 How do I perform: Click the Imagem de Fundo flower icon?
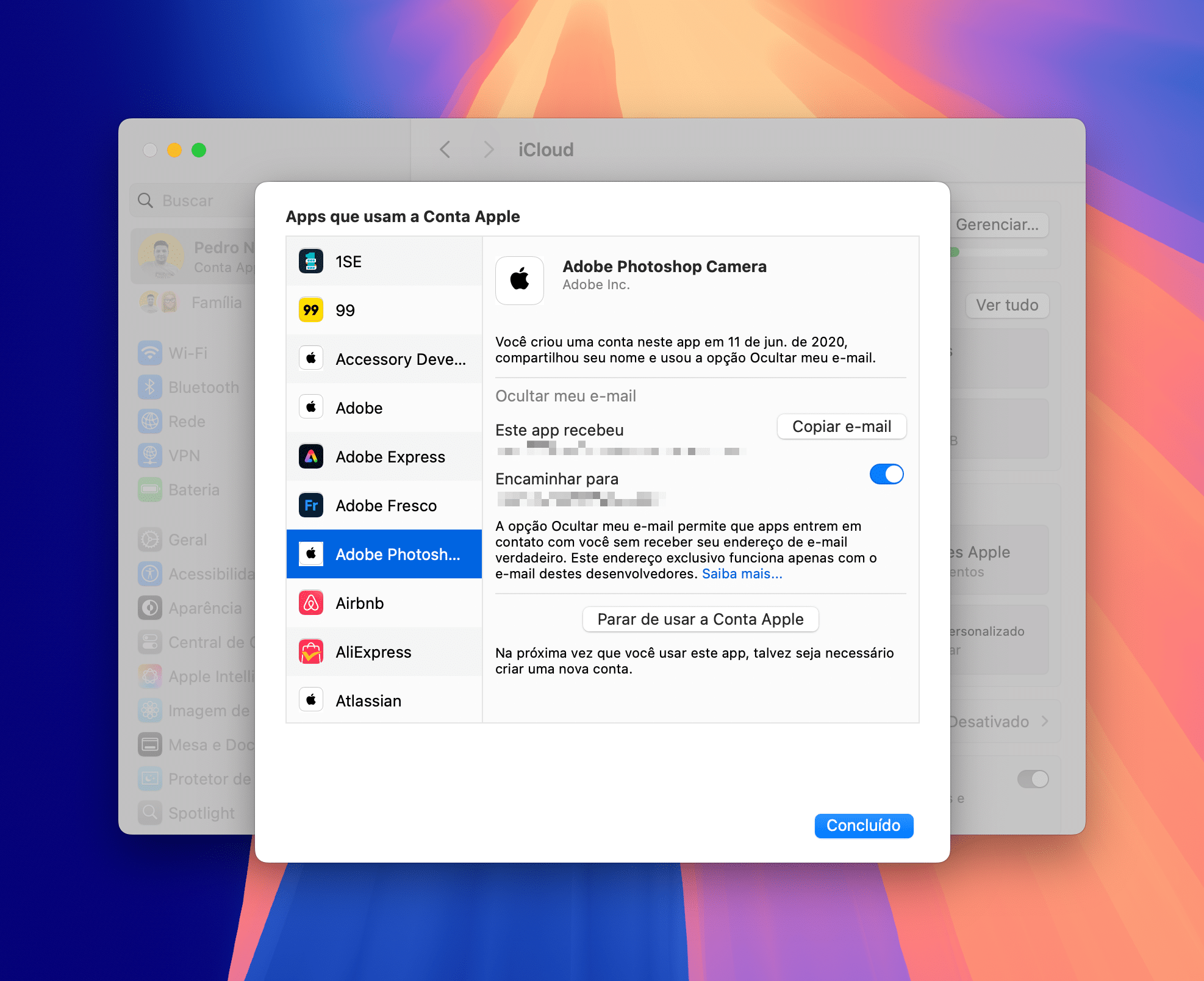click(150, 710)
